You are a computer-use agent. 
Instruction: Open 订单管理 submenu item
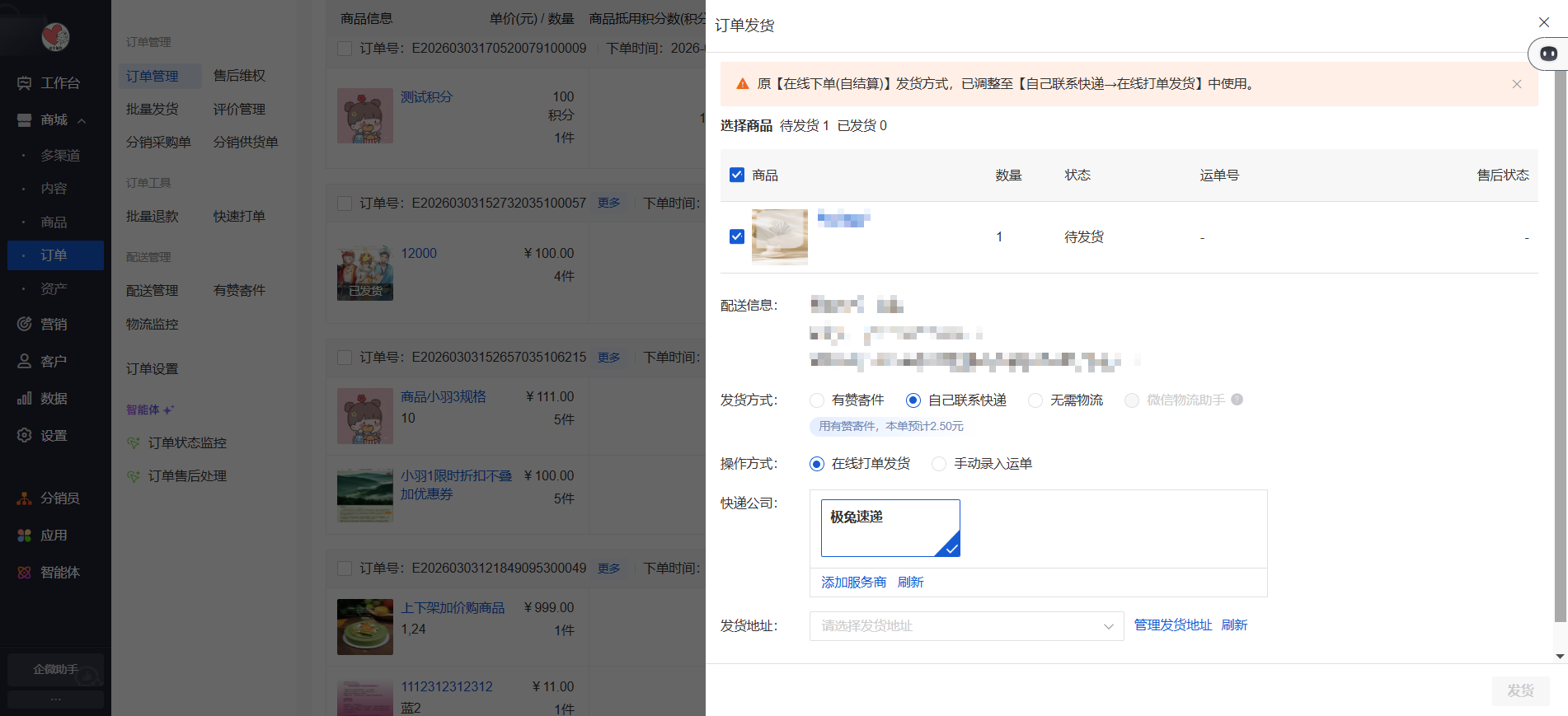pyautogui.click(x=153, y=76)
